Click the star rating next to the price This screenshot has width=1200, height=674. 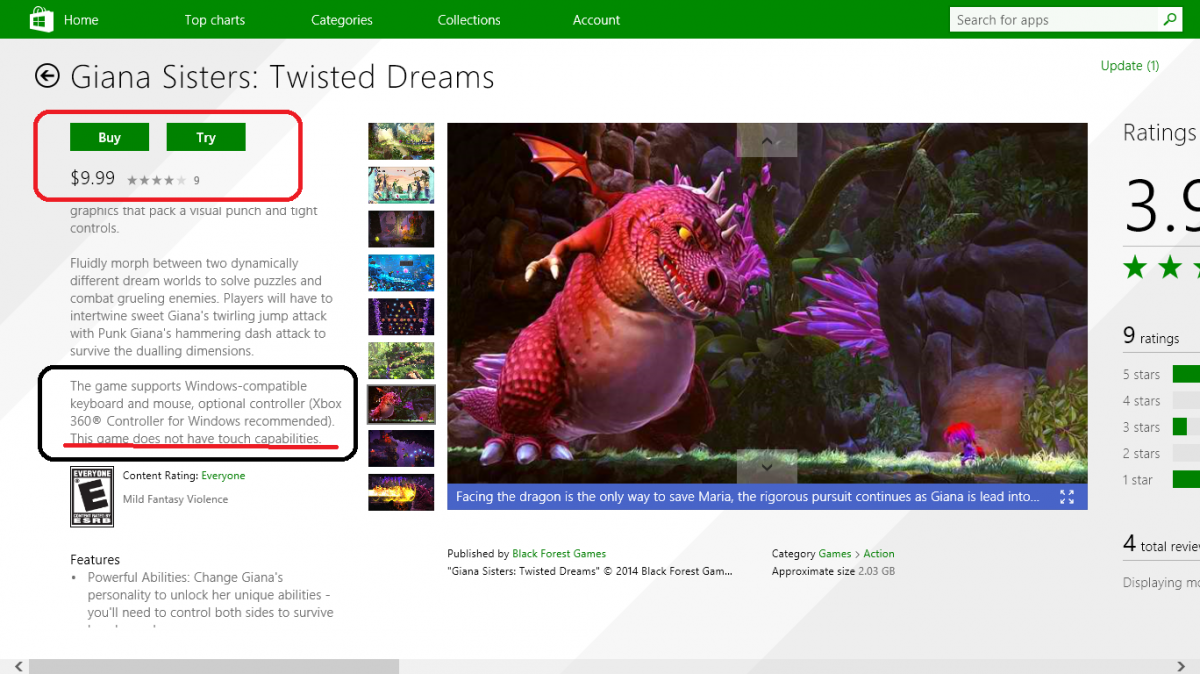click(x=156, y=180)
